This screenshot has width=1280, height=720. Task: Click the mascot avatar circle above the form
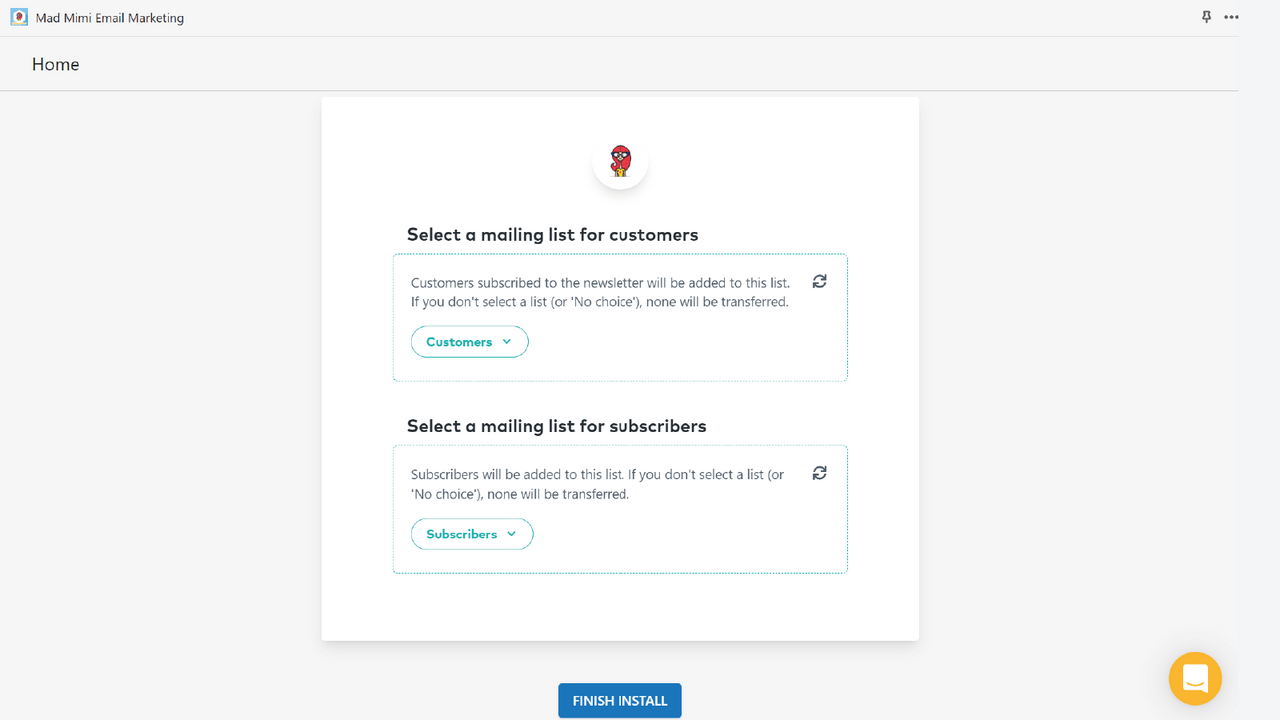[620, 161]
